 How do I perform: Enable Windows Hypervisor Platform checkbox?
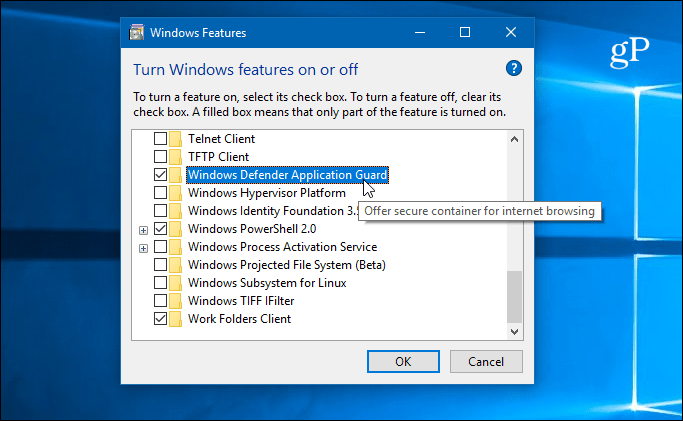tap(160, 192)
